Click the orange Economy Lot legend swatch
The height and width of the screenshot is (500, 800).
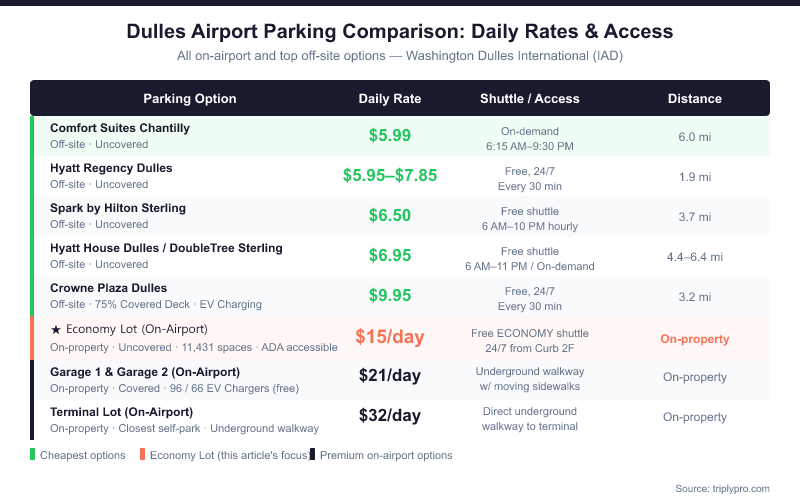click(143, 455)
